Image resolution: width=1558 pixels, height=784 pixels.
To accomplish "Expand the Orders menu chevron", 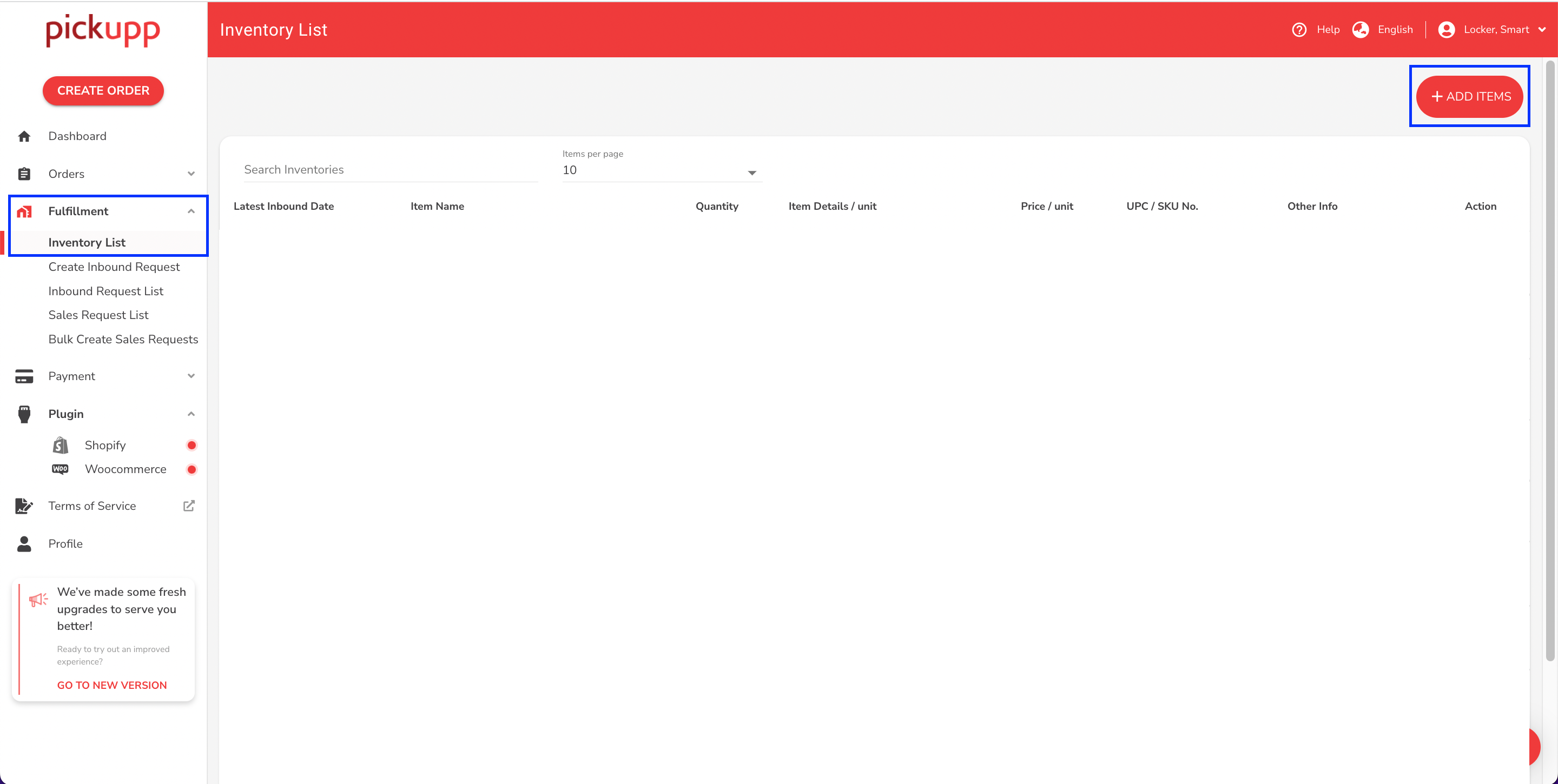I will click(191, 174).
